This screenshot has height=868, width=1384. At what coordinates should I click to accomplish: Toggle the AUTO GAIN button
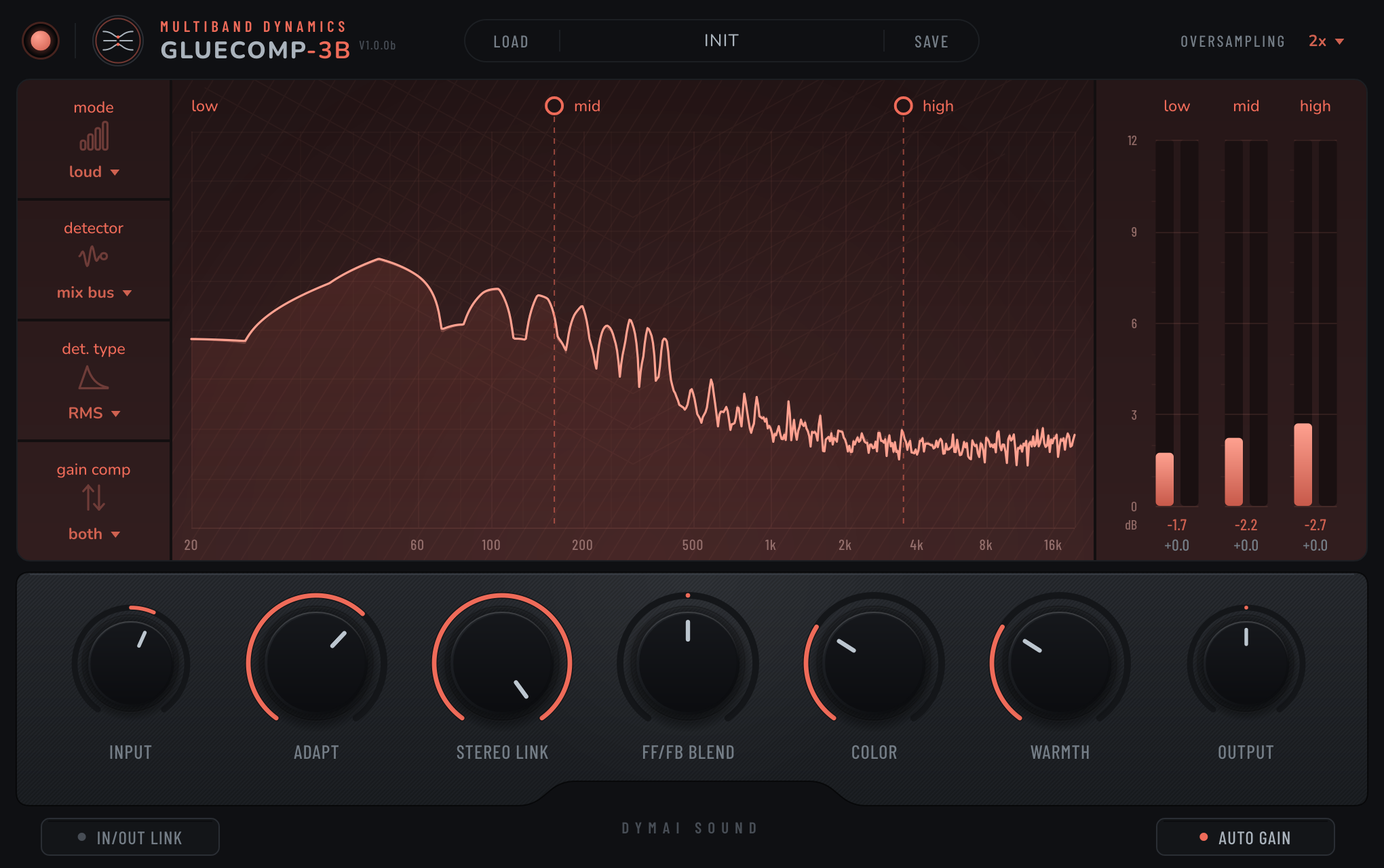1245,837
